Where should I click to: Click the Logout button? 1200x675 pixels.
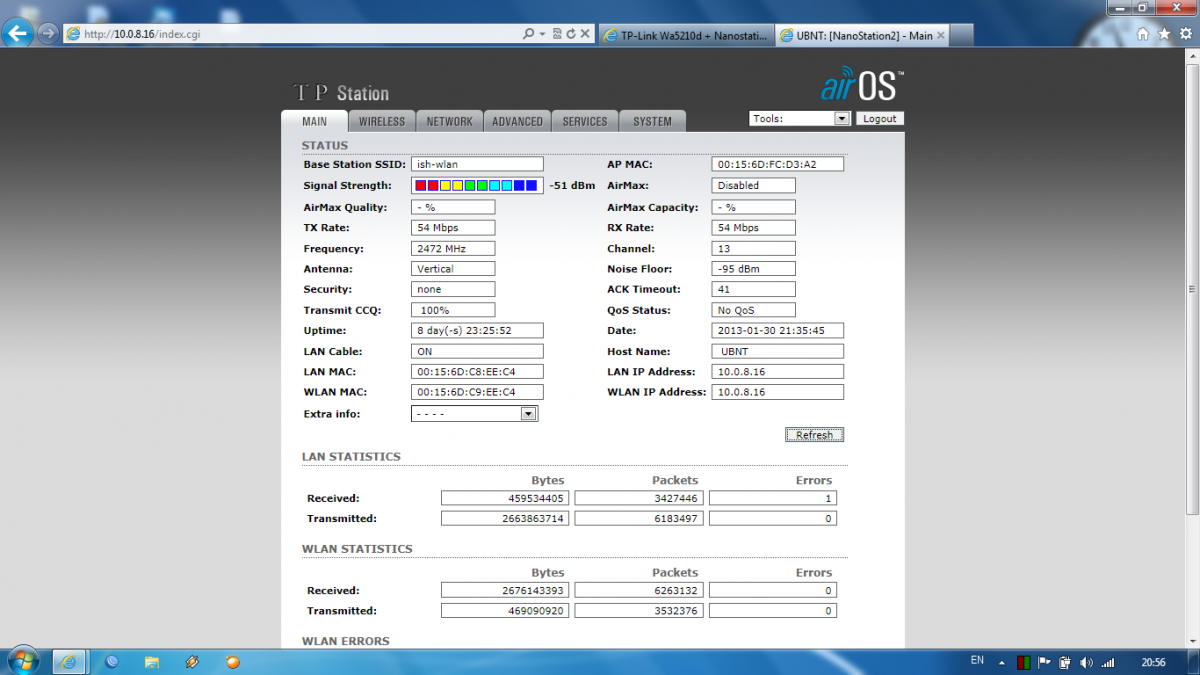(880, 119)
